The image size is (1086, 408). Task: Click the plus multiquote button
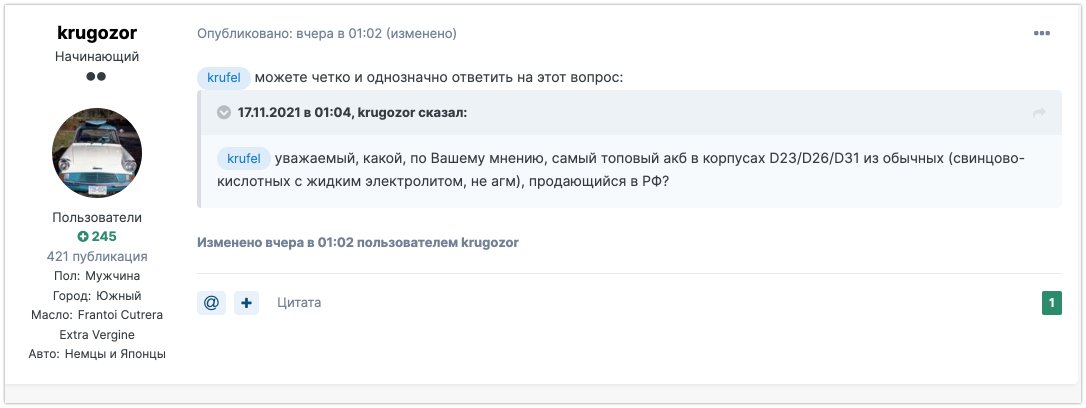tap(247, 303)
